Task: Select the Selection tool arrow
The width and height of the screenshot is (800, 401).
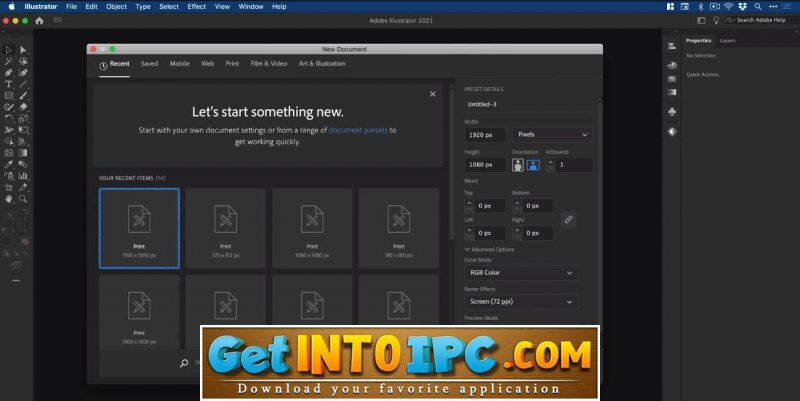Action: pyautogui.click(x=9, y=49)
